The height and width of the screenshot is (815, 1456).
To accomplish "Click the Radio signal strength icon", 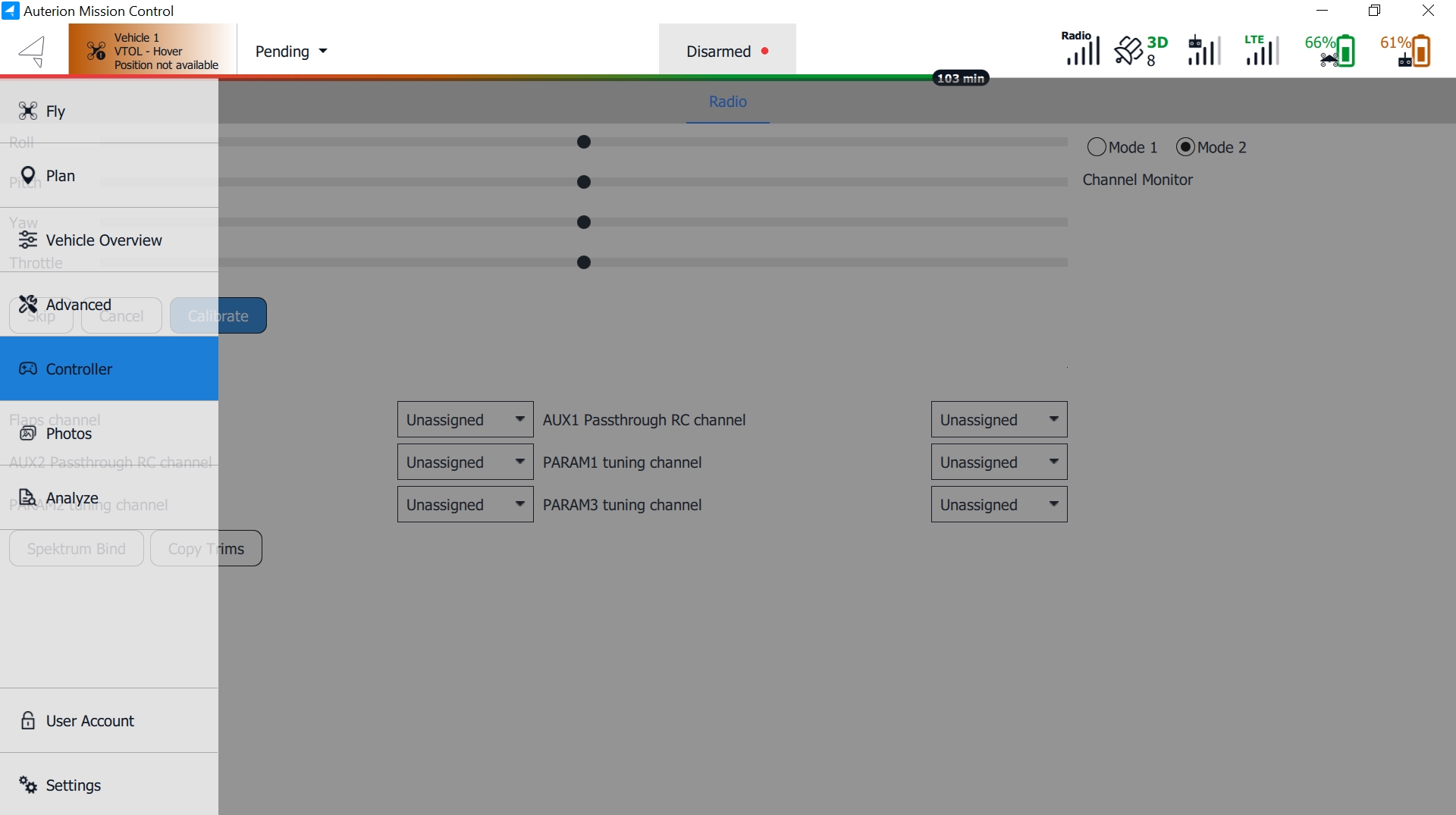I will click(x=1081, y=49).
